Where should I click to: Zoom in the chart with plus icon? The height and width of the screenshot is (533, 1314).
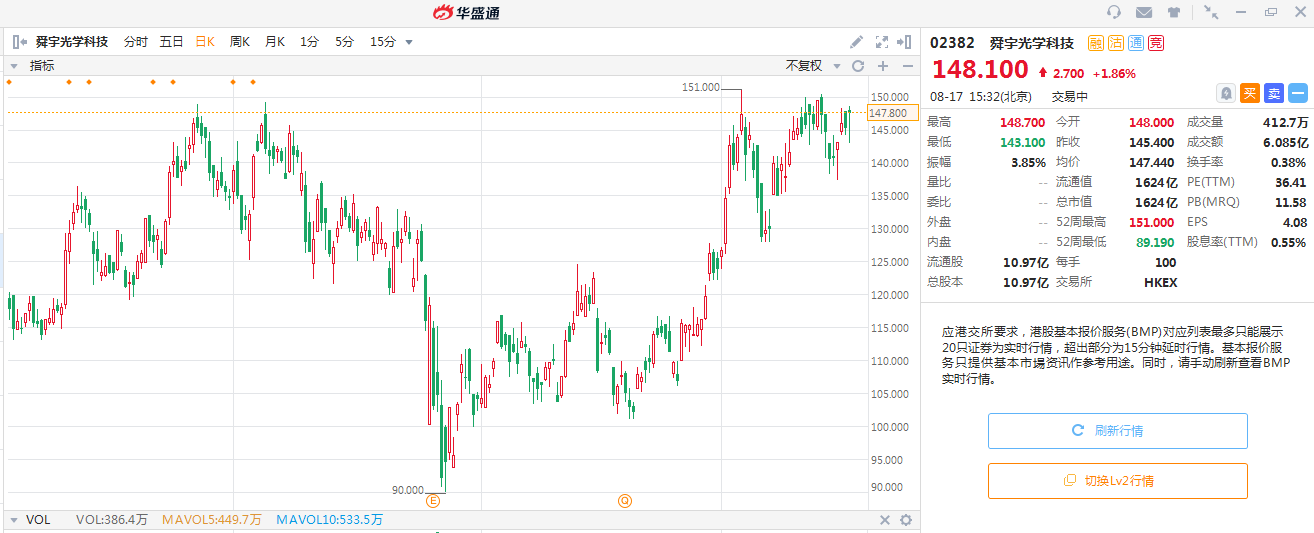[x=882, y=66]
